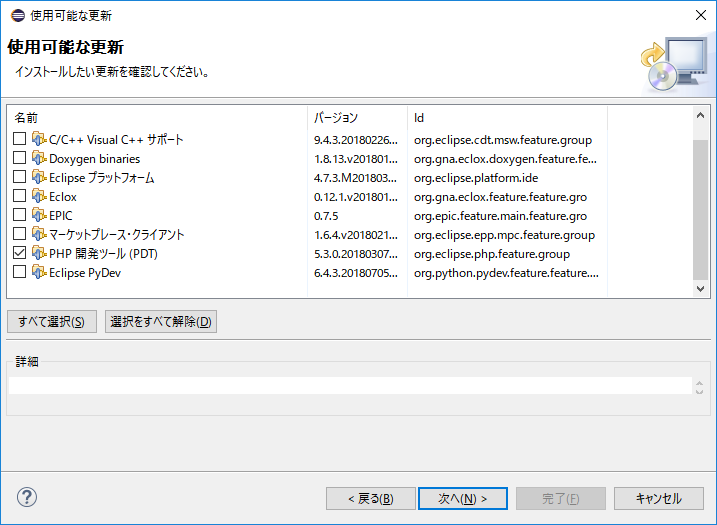
Task: Uncheck the PHP 開発ツール (PDT) checkbox
Action: [x=20, y=252]
